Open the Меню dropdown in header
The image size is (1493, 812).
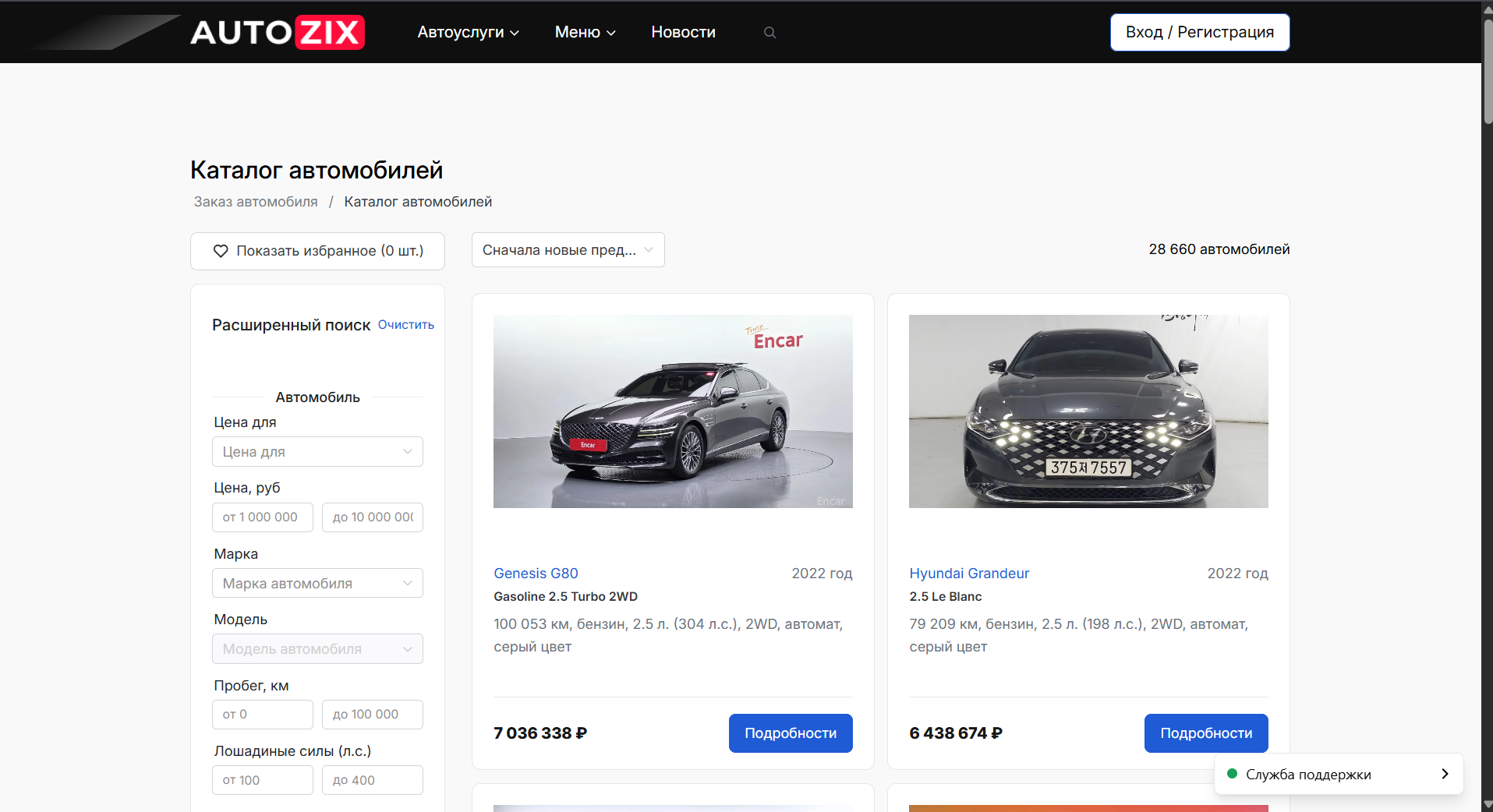585,32
